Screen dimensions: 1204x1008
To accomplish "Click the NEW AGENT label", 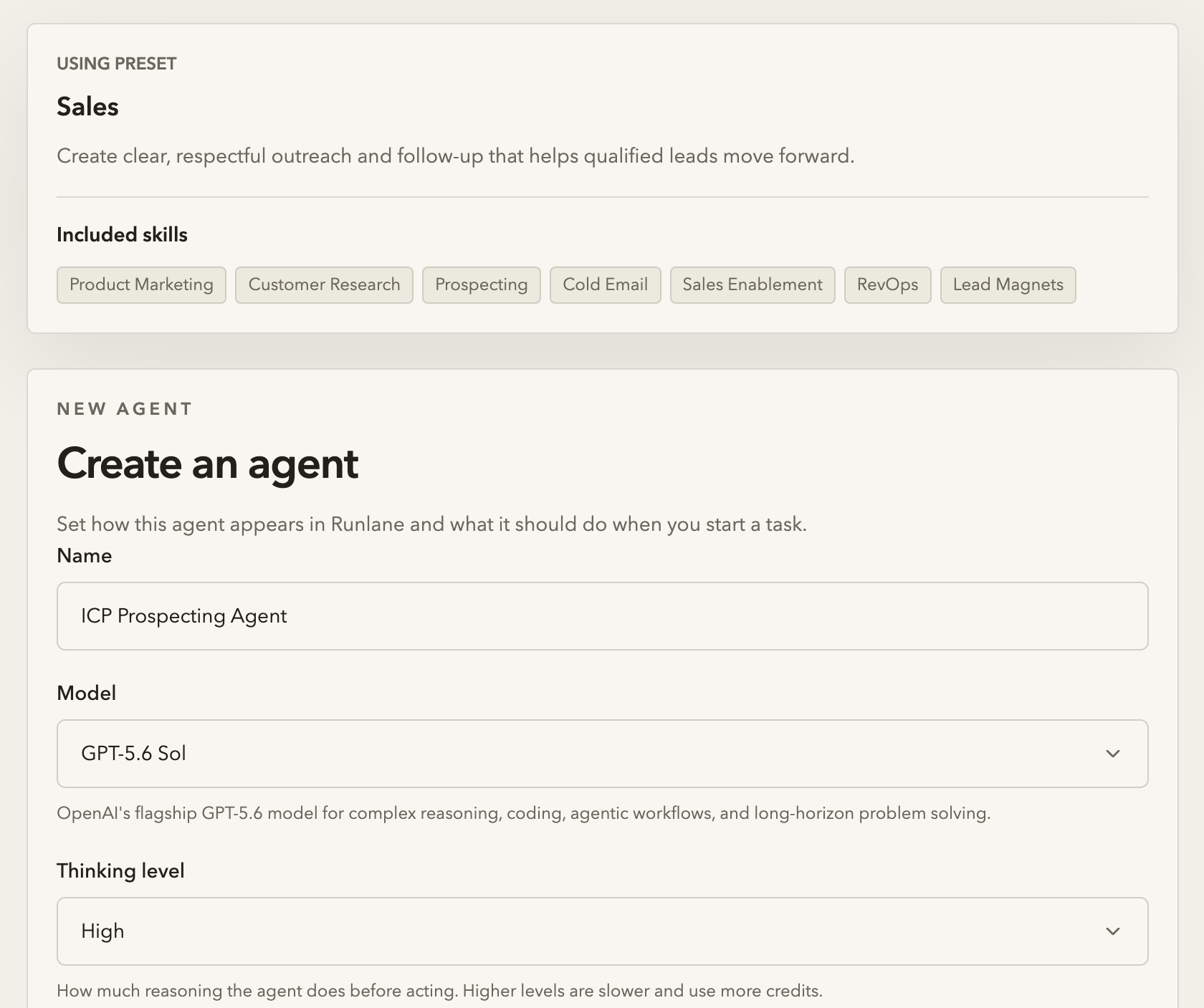I will pos(125,409).
